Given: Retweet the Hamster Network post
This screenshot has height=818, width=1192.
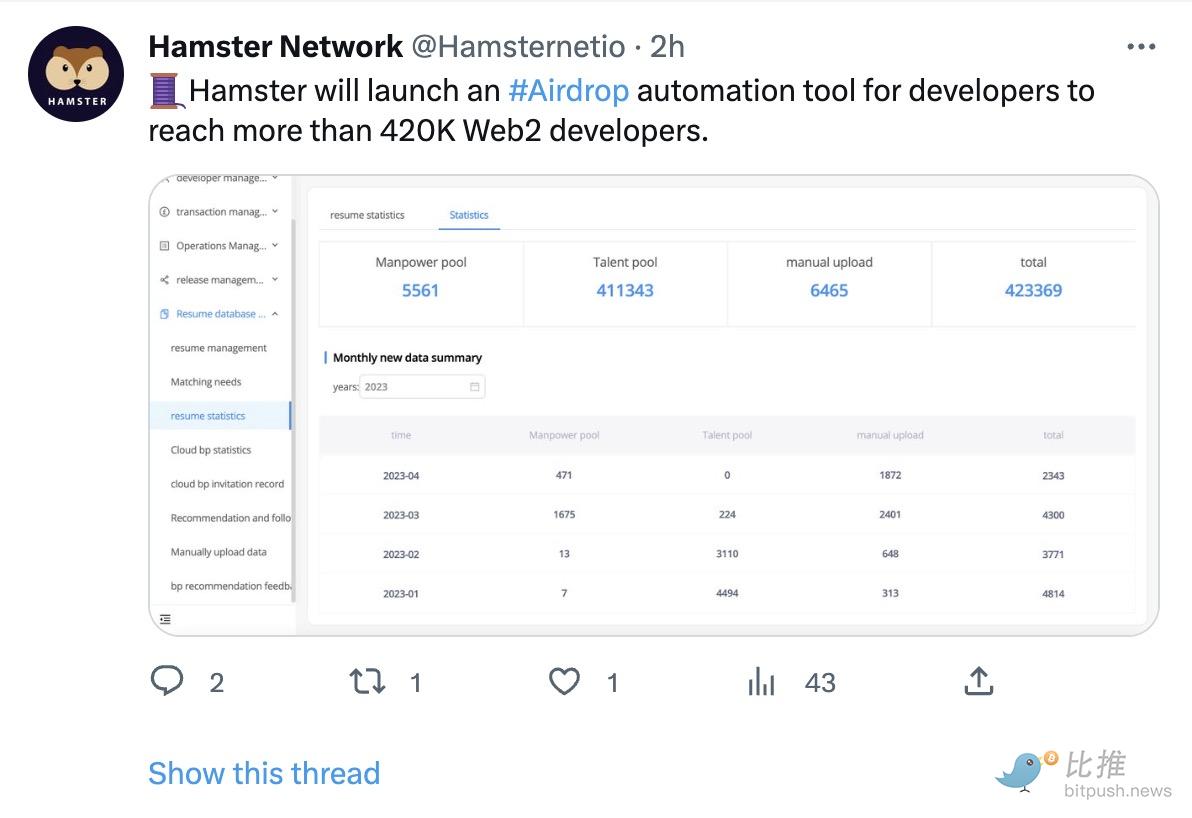Looking at the screenshot, I should (367, 682).
